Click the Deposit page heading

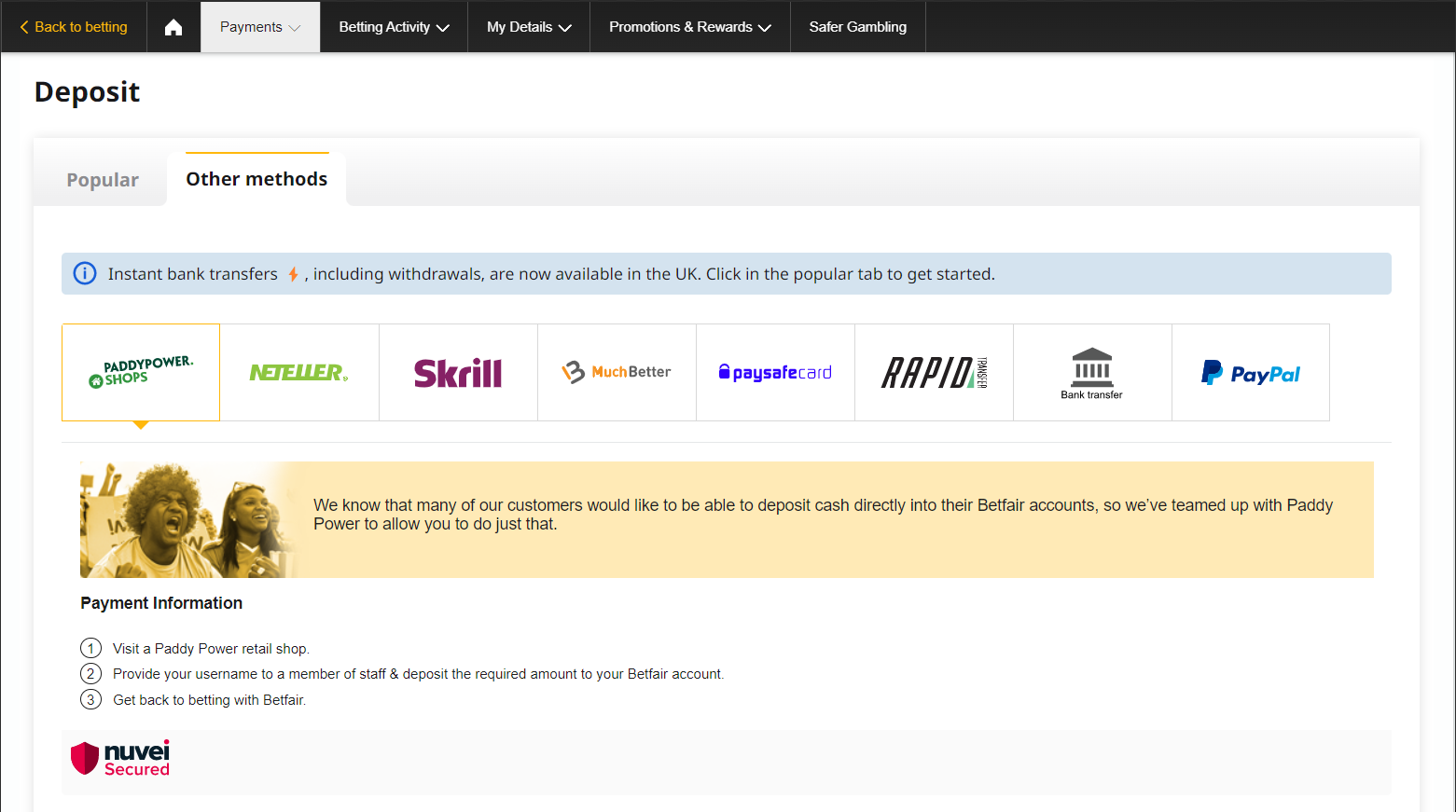click(x=88, y=92)
